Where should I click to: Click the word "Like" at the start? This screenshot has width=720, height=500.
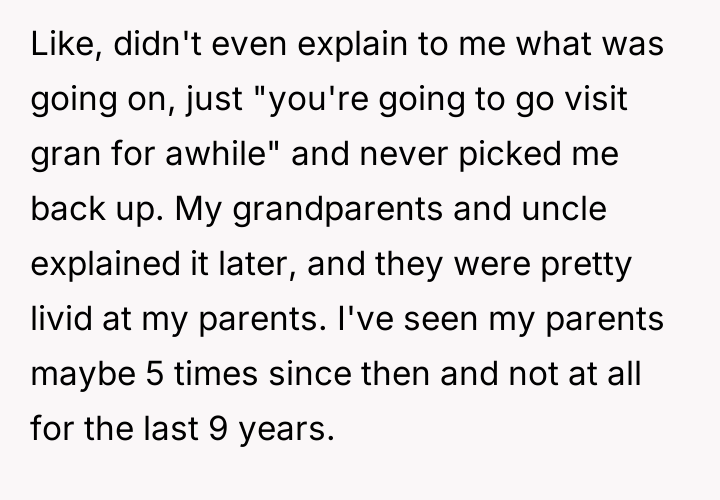[55, 48]
